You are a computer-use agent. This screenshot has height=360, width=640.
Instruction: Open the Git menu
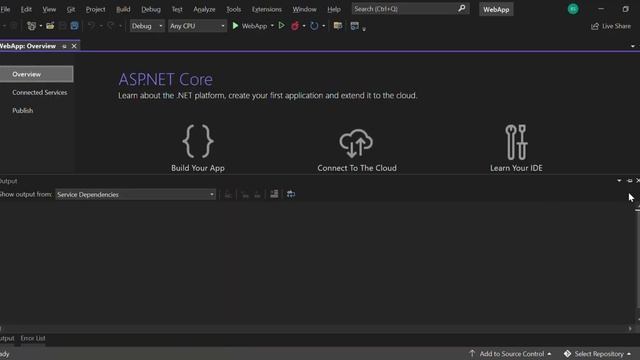71,9
